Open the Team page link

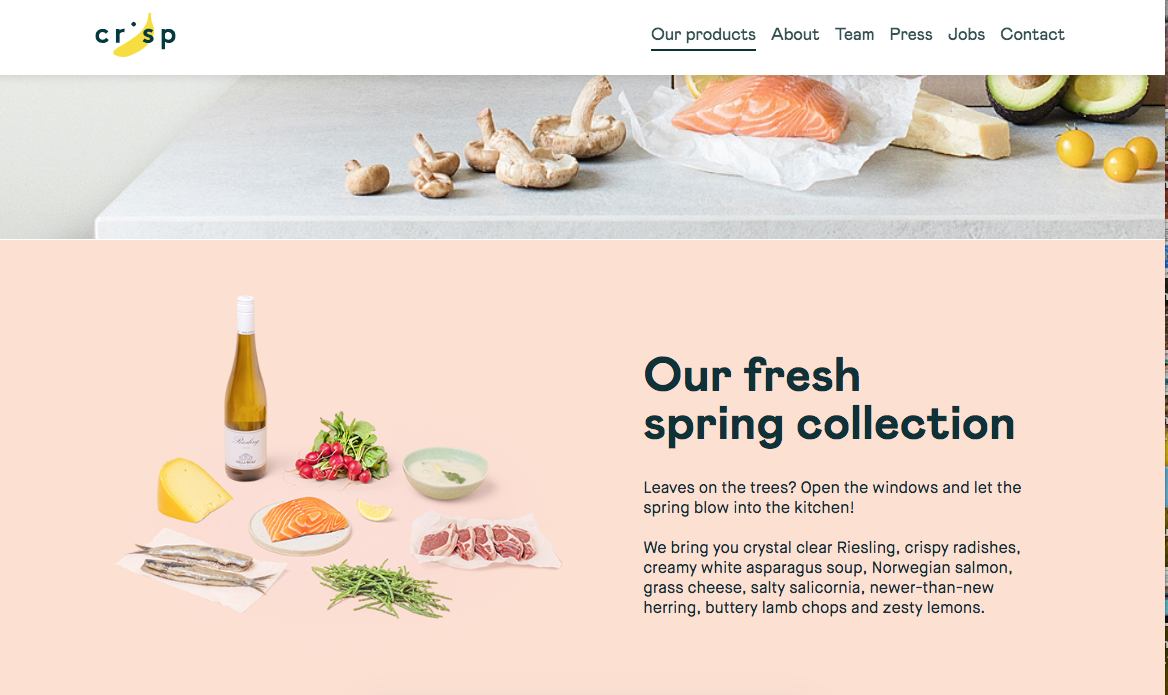click(854, 34)
